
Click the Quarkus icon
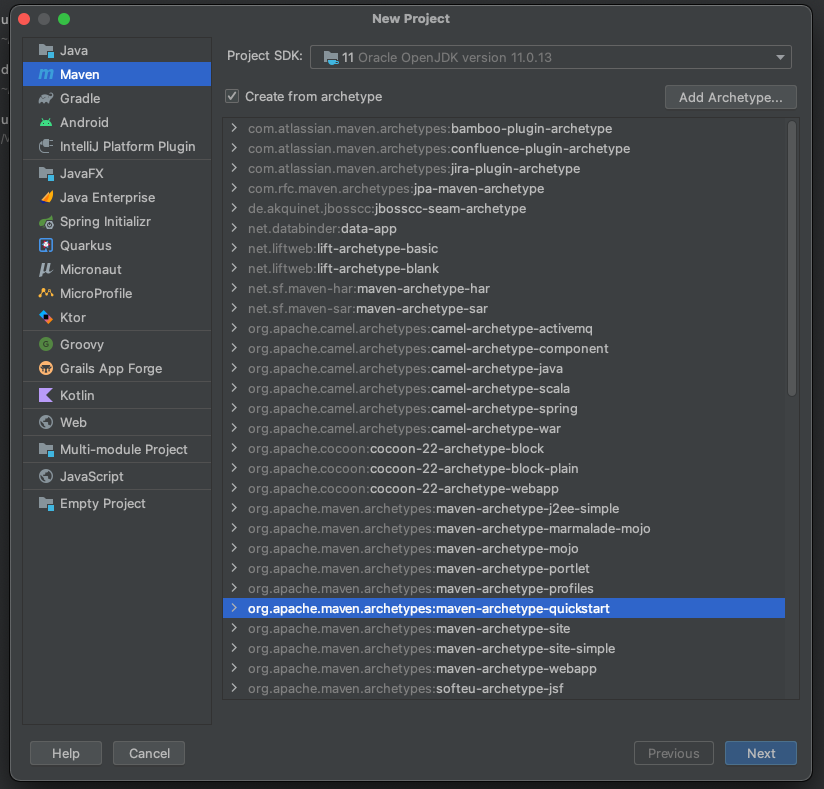pos(46,245)
